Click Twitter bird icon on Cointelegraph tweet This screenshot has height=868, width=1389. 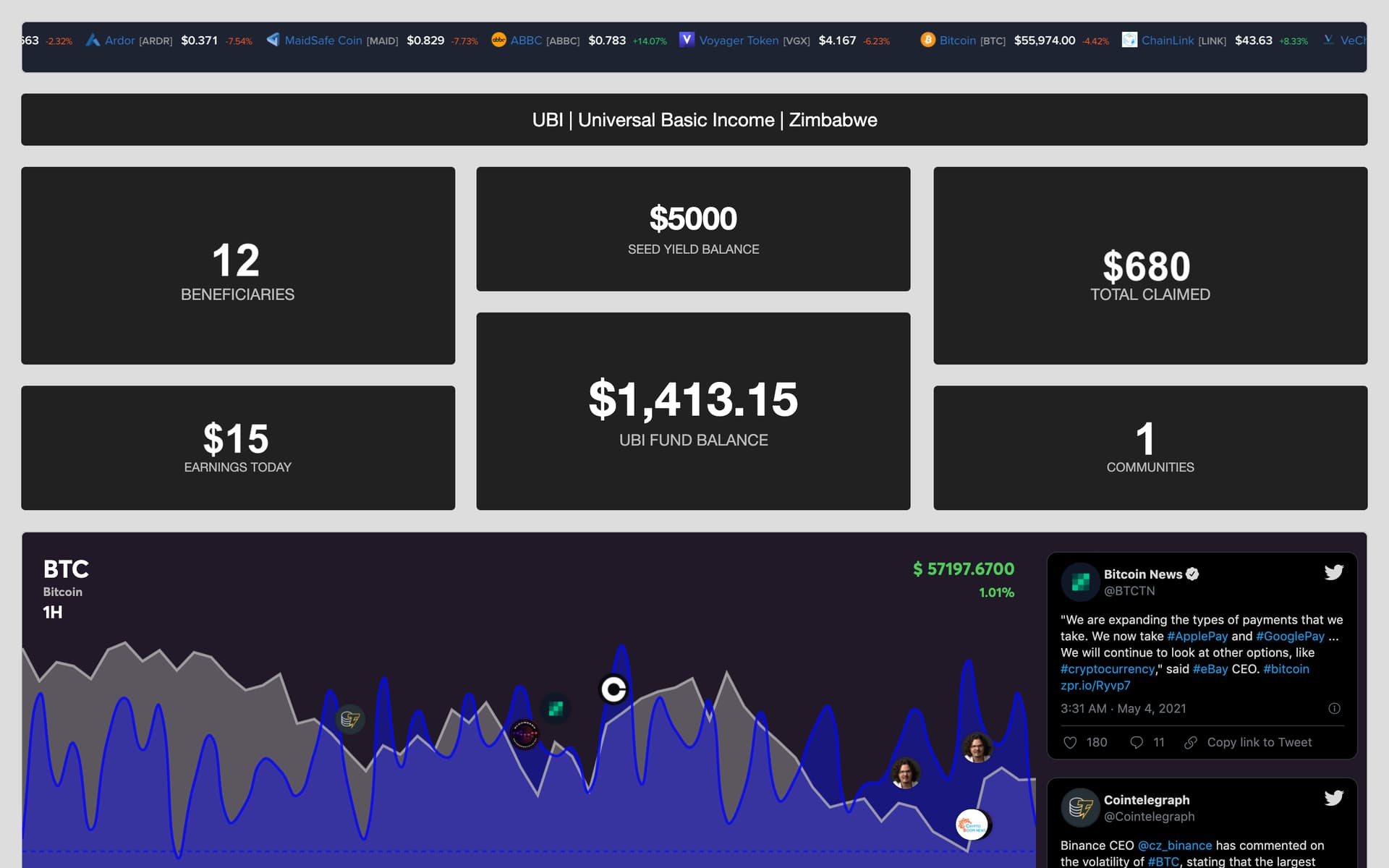coord(1333,798)
